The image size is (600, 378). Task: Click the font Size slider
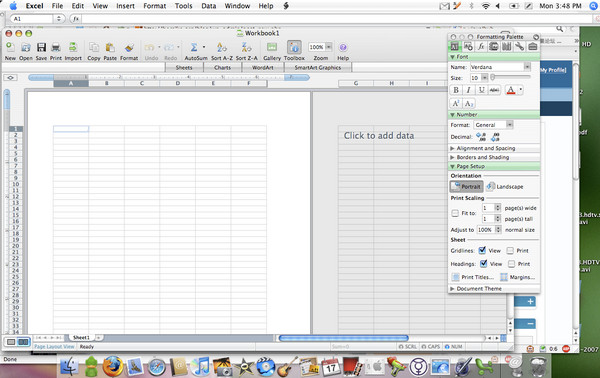[511, 77]
